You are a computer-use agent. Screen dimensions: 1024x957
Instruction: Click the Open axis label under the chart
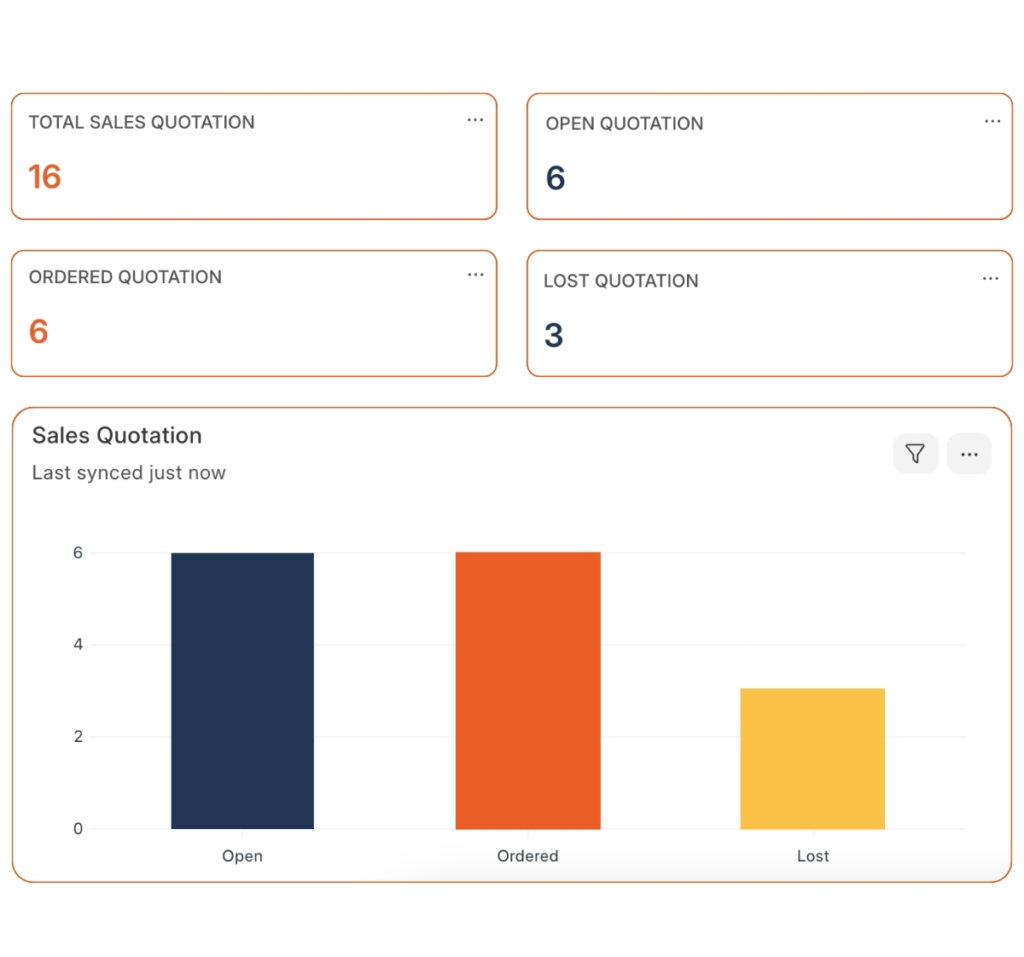click(242, 856)
